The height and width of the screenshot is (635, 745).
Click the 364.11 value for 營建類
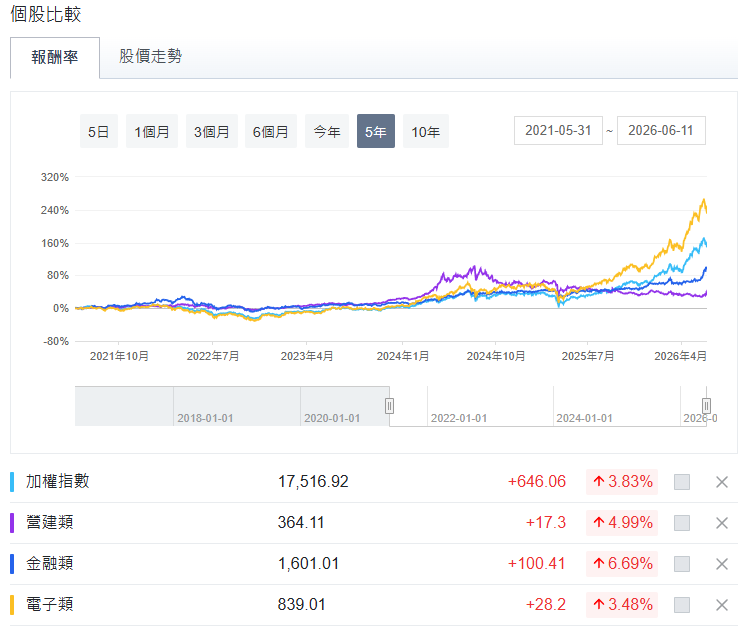(x=301, y=522)
